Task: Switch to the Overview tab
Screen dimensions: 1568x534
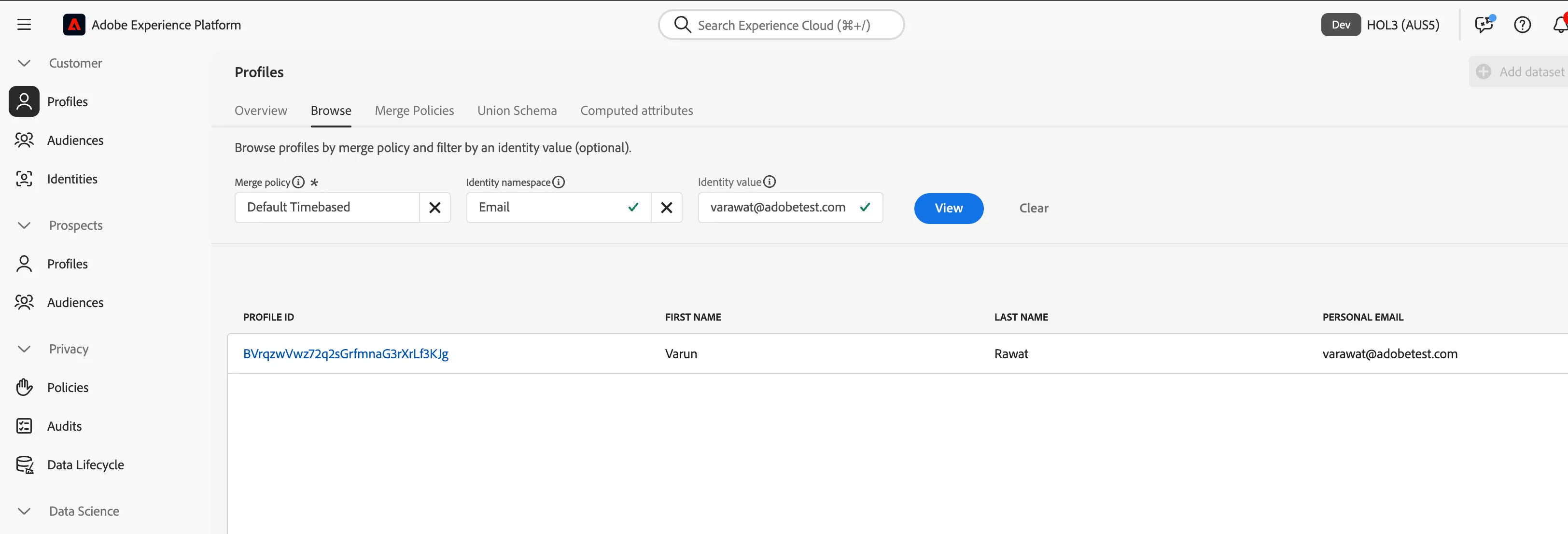Action: point(261,111)
